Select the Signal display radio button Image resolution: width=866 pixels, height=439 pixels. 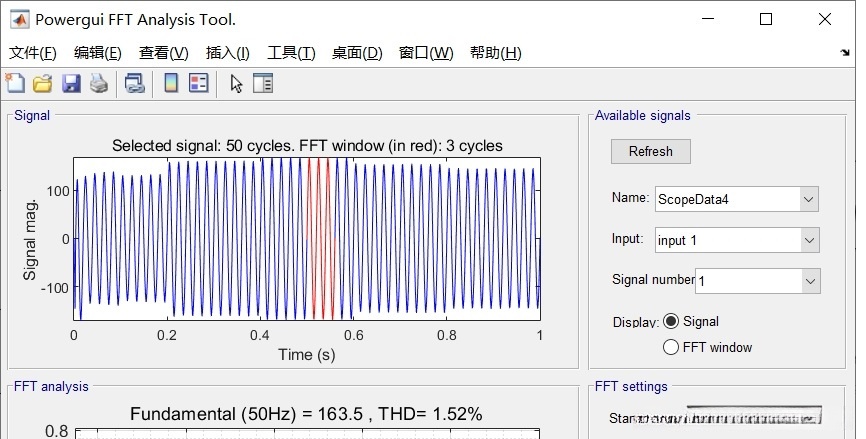tap(670, 321)
